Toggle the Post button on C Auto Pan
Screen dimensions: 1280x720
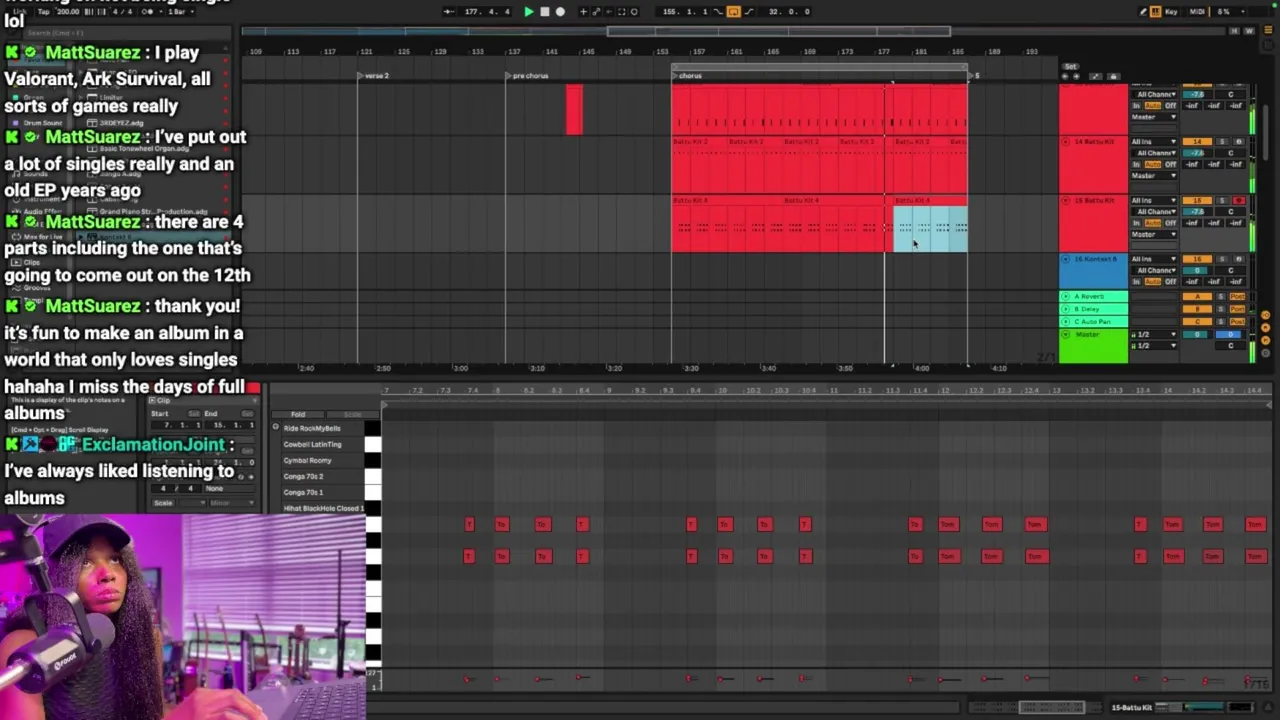[x=1237, y=322]
